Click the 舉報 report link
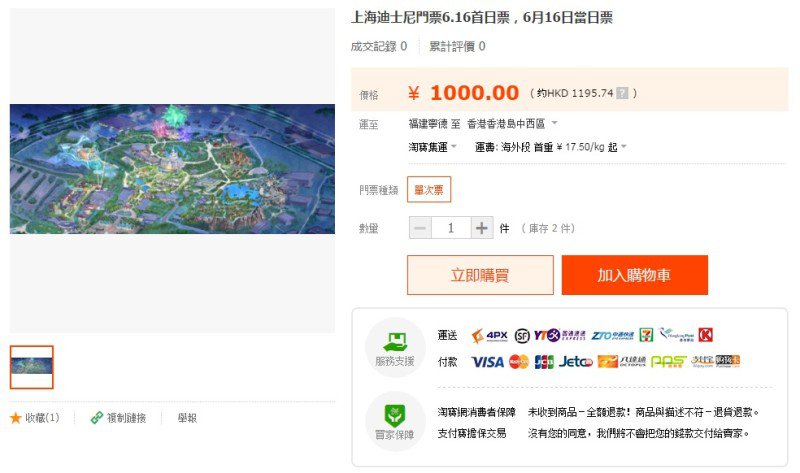The image size is (800, 473). (x=187, y=418)
